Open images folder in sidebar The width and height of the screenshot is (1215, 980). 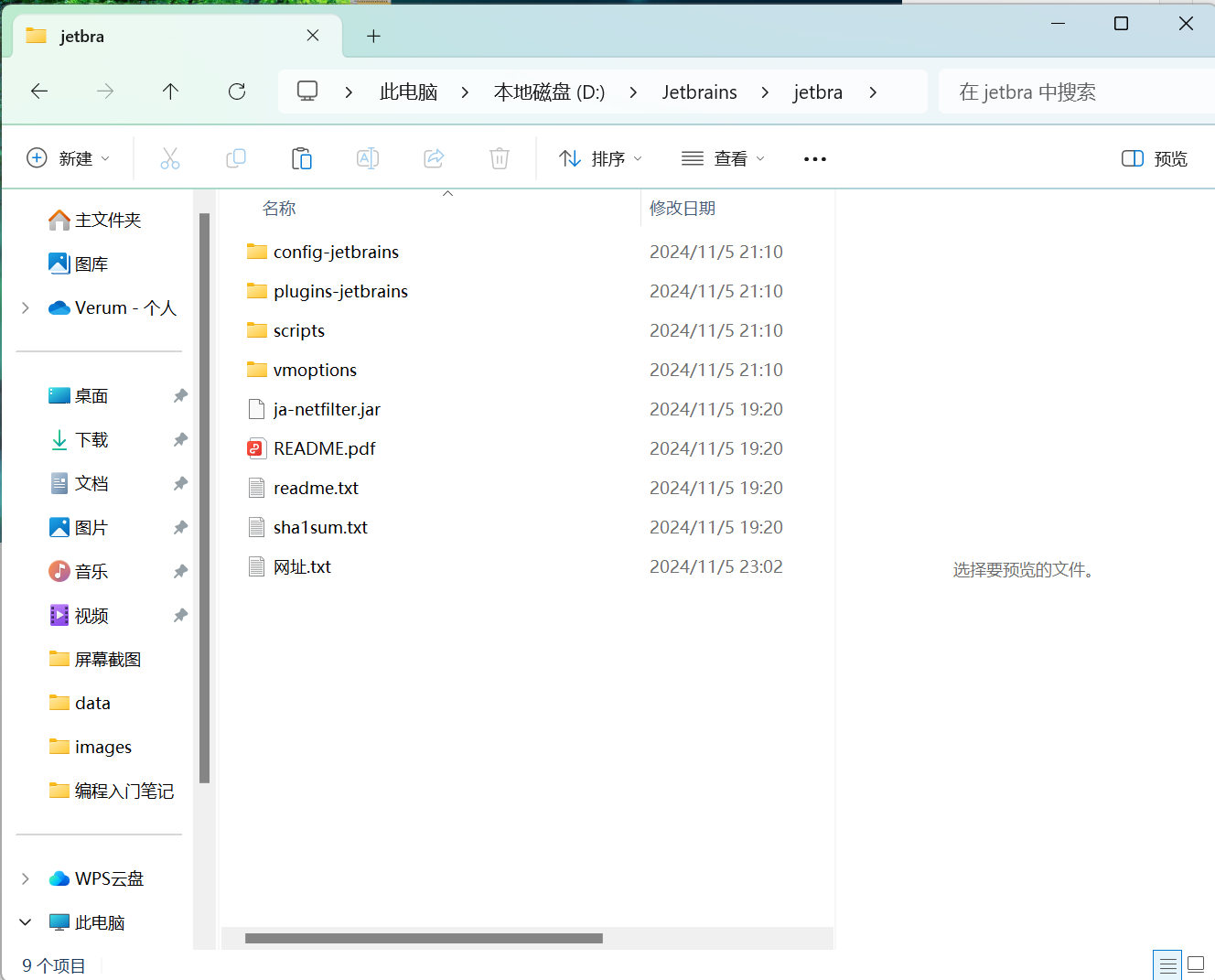click(90, 748)
